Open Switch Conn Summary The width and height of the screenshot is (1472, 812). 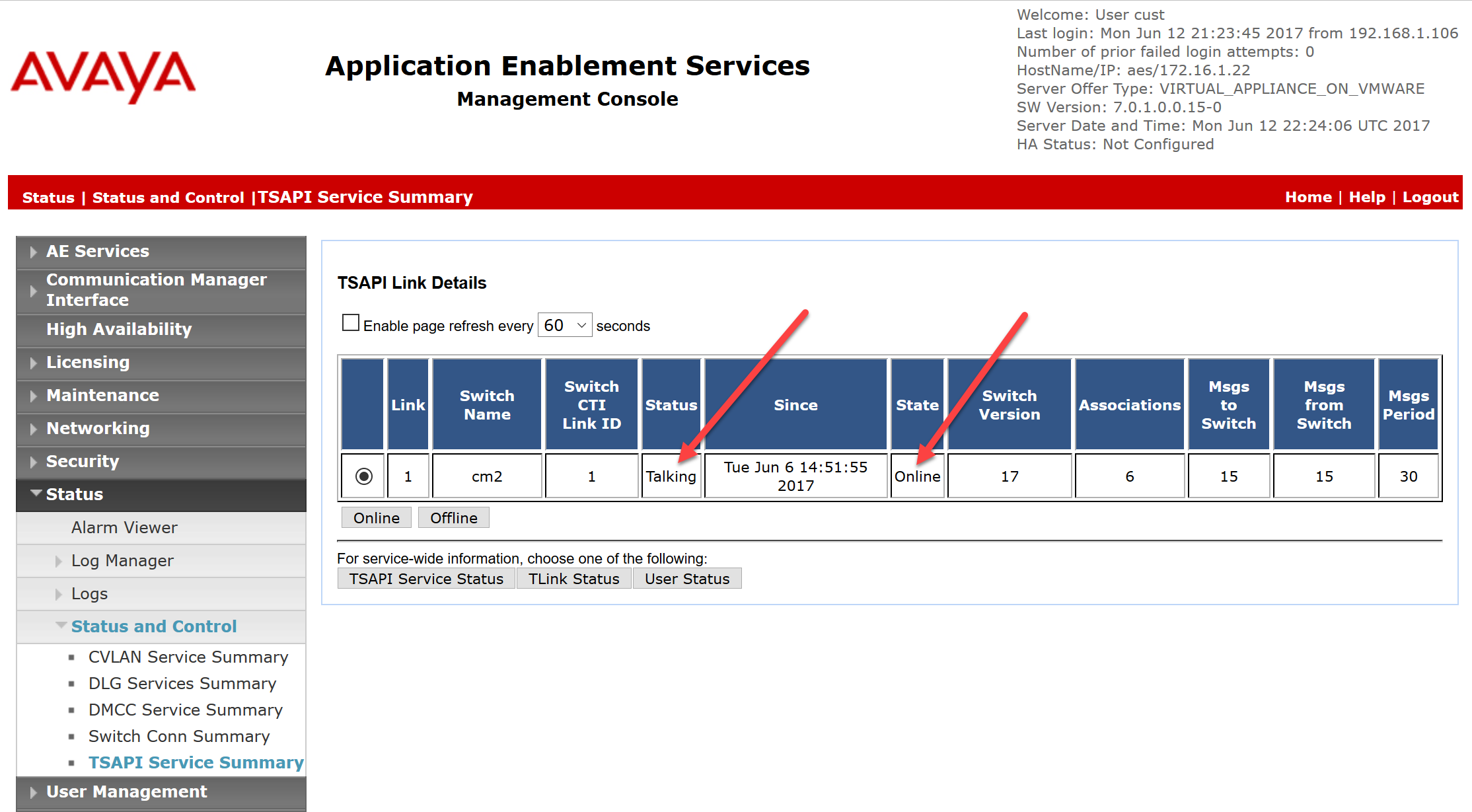(179, 736)
